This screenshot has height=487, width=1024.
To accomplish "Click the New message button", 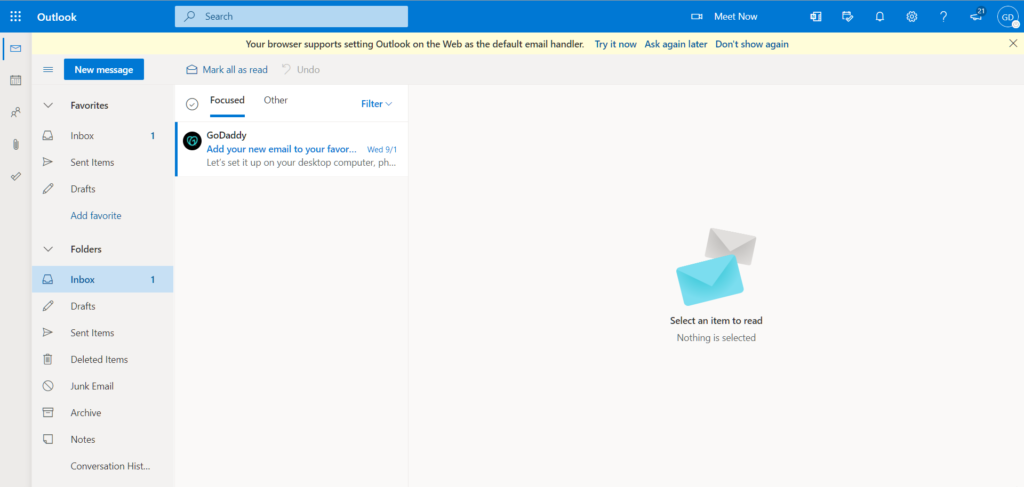I will pyautogui.click(x=104, y=69).
